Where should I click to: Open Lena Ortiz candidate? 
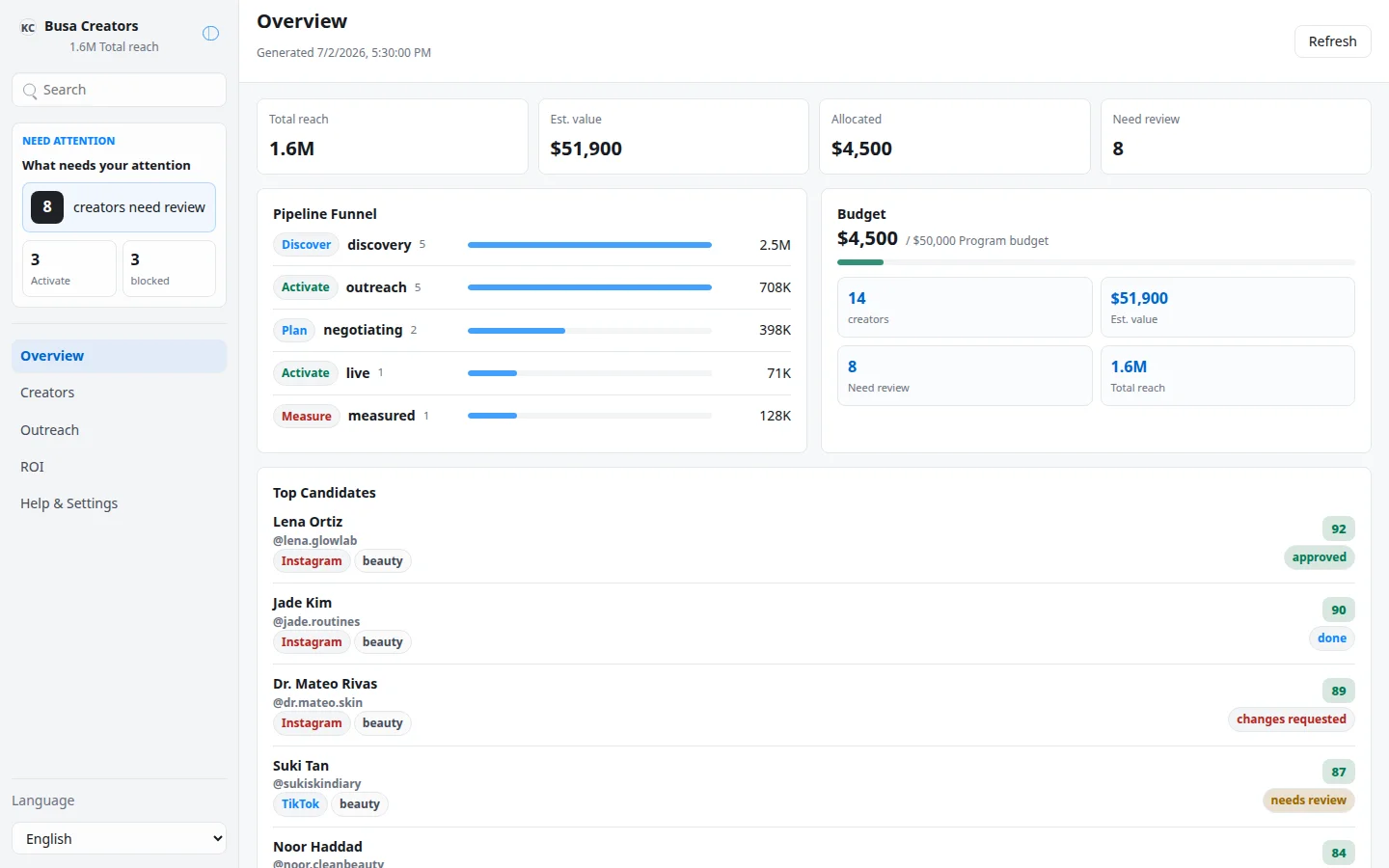click(x=308, y=522)
